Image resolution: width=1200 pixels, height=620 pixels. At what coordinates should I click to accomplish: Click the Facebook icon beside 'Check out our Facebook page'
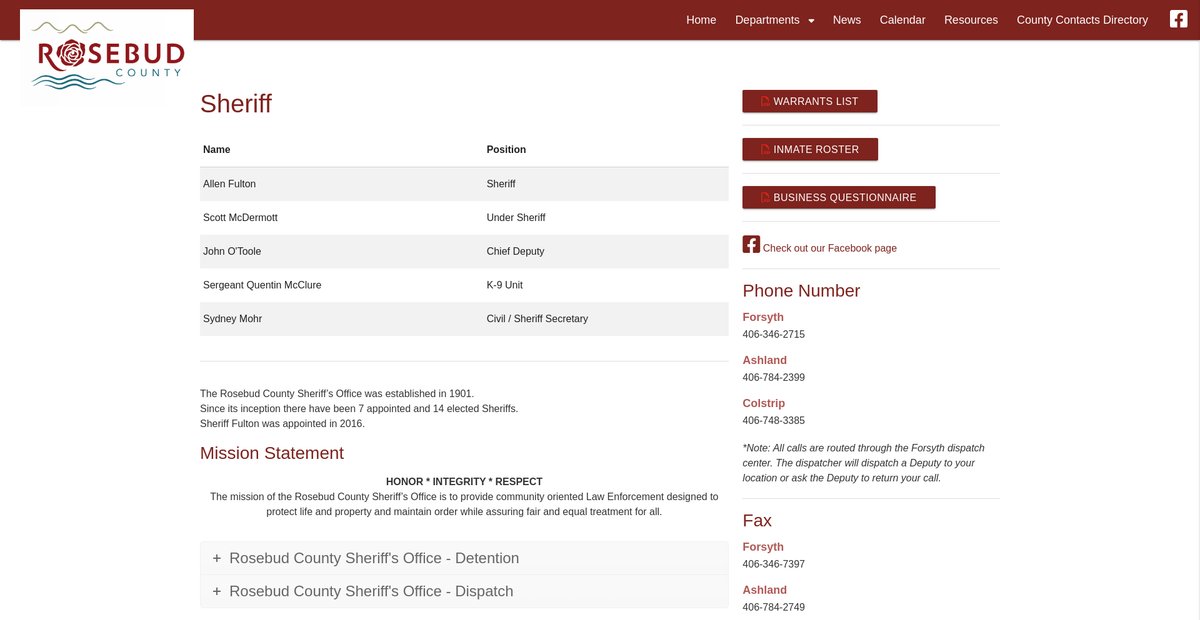click(x=751, y=244)
